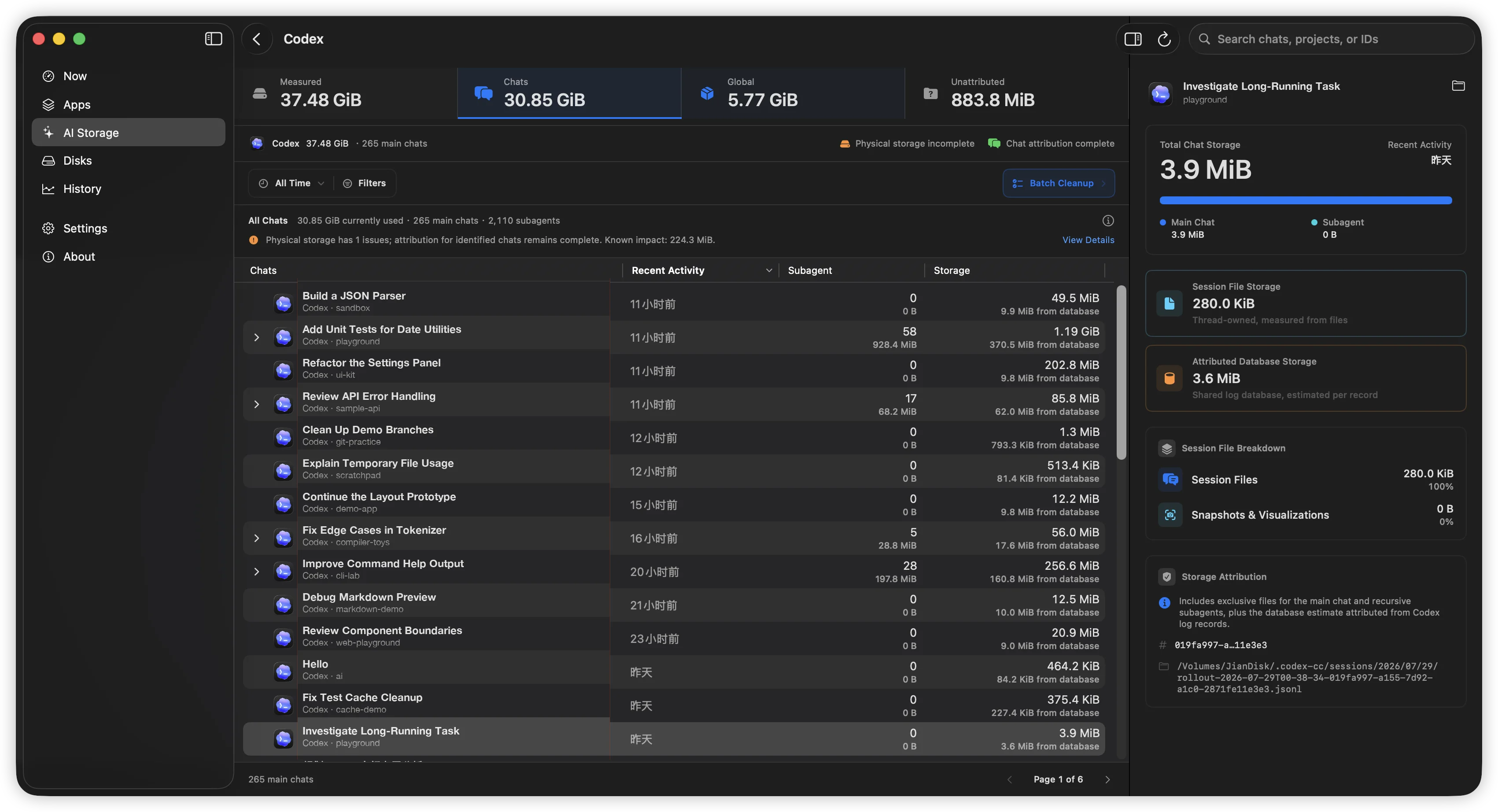Click the Chat attribution complete status
This screenshot has width=1498, height=812.
pos(1052,144)
